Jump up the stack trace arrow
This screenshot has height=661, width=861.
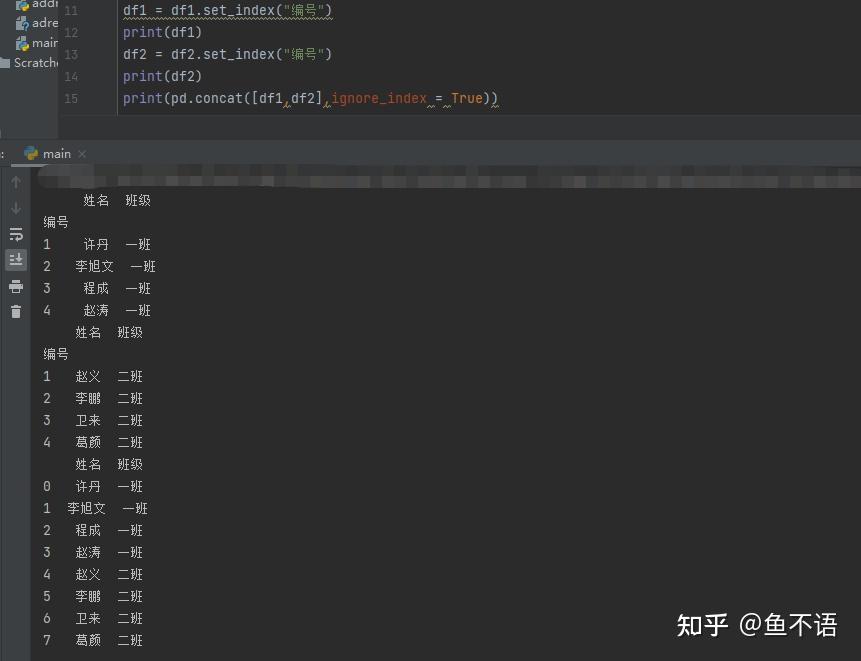[16, 181]
